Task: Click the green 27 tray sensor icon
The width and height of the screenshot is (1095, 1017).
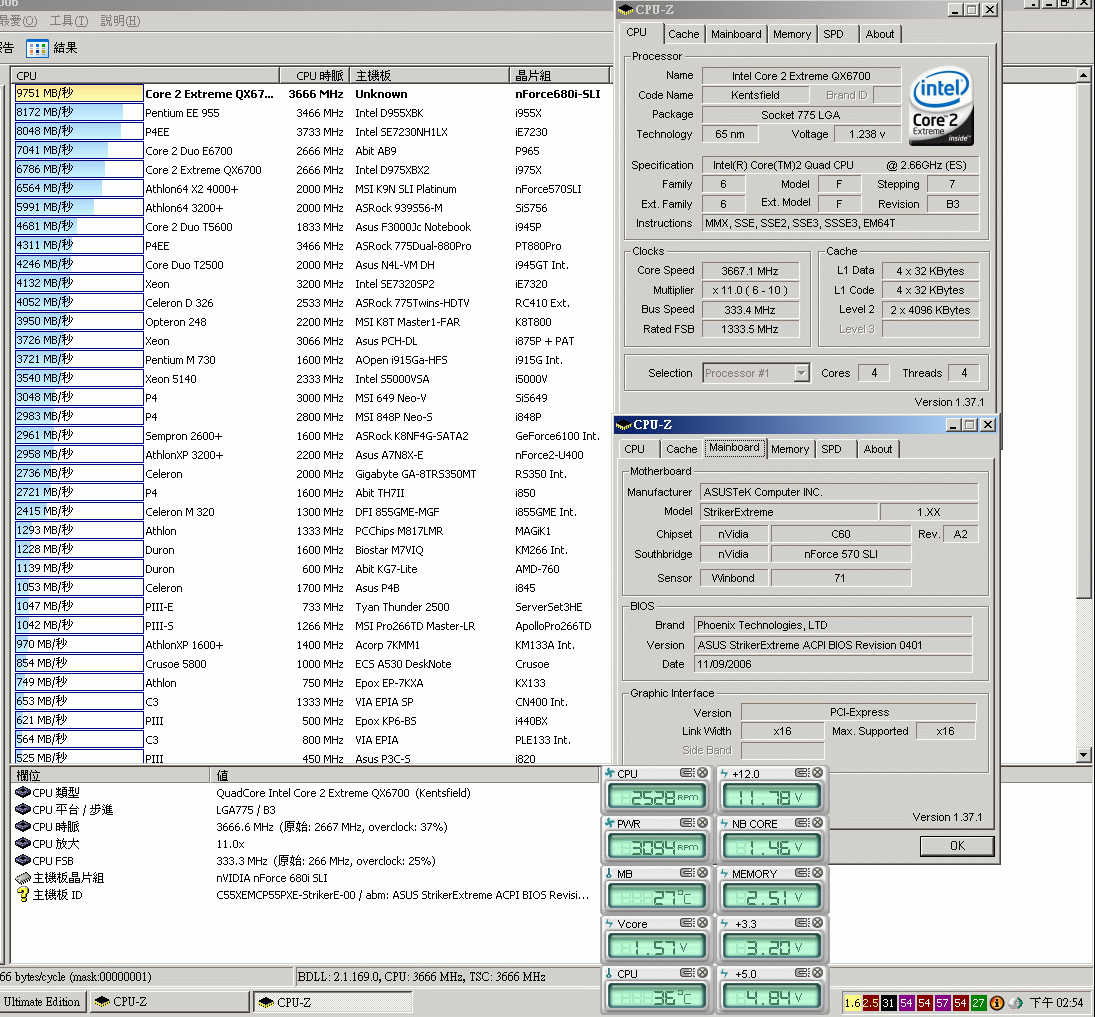Action: pos(978,1003)
